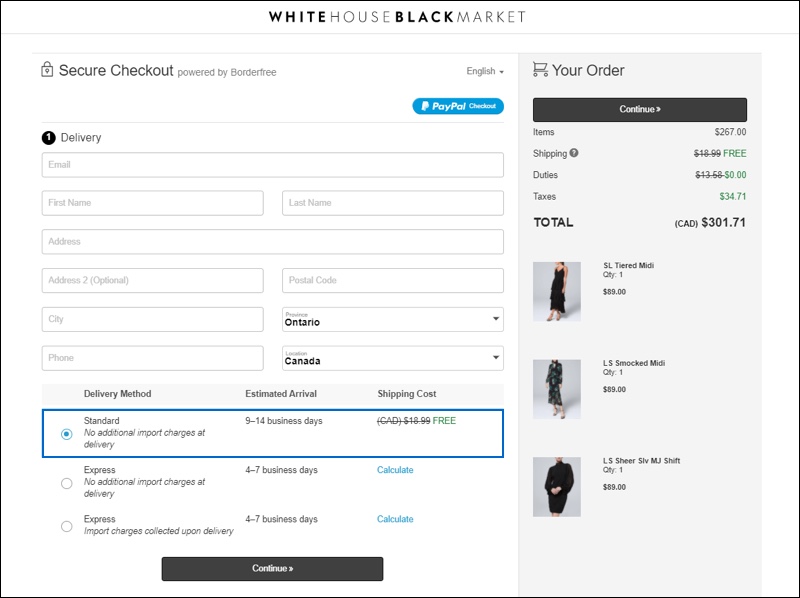Click the powered by Borderfree text

pyautogui.click(x=227, y=72)
